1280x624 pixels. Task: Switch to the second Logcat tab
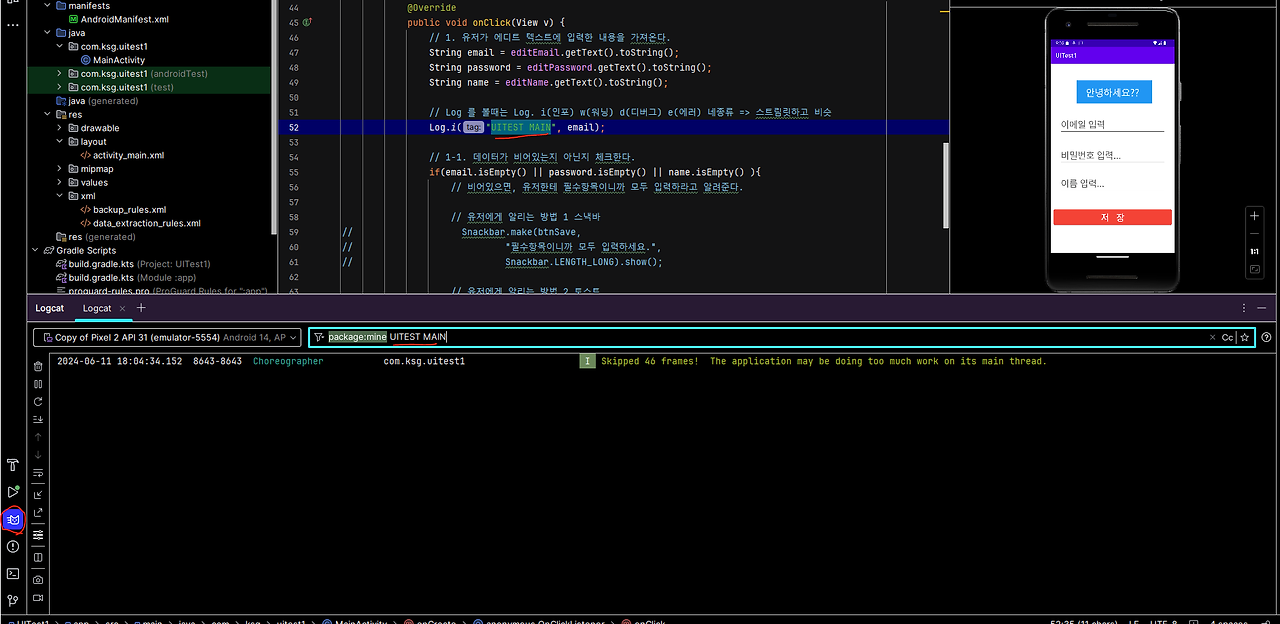[97, 308]
